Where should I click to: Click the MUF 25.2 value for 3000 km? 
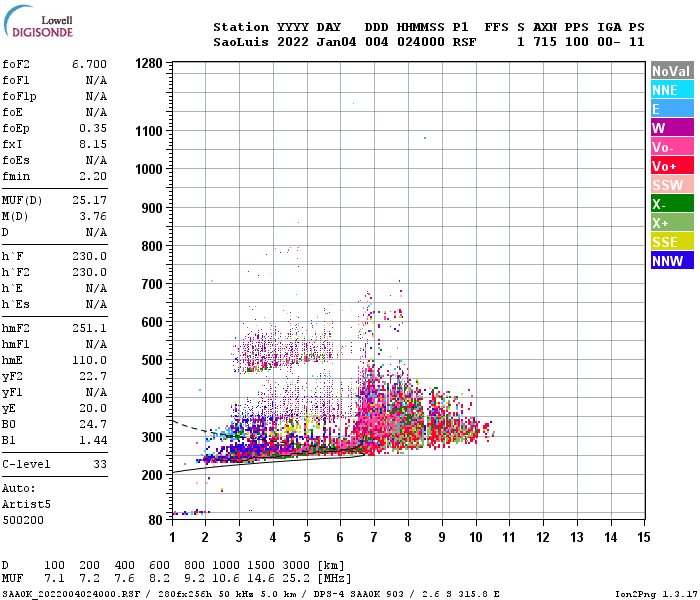(296, 579)
